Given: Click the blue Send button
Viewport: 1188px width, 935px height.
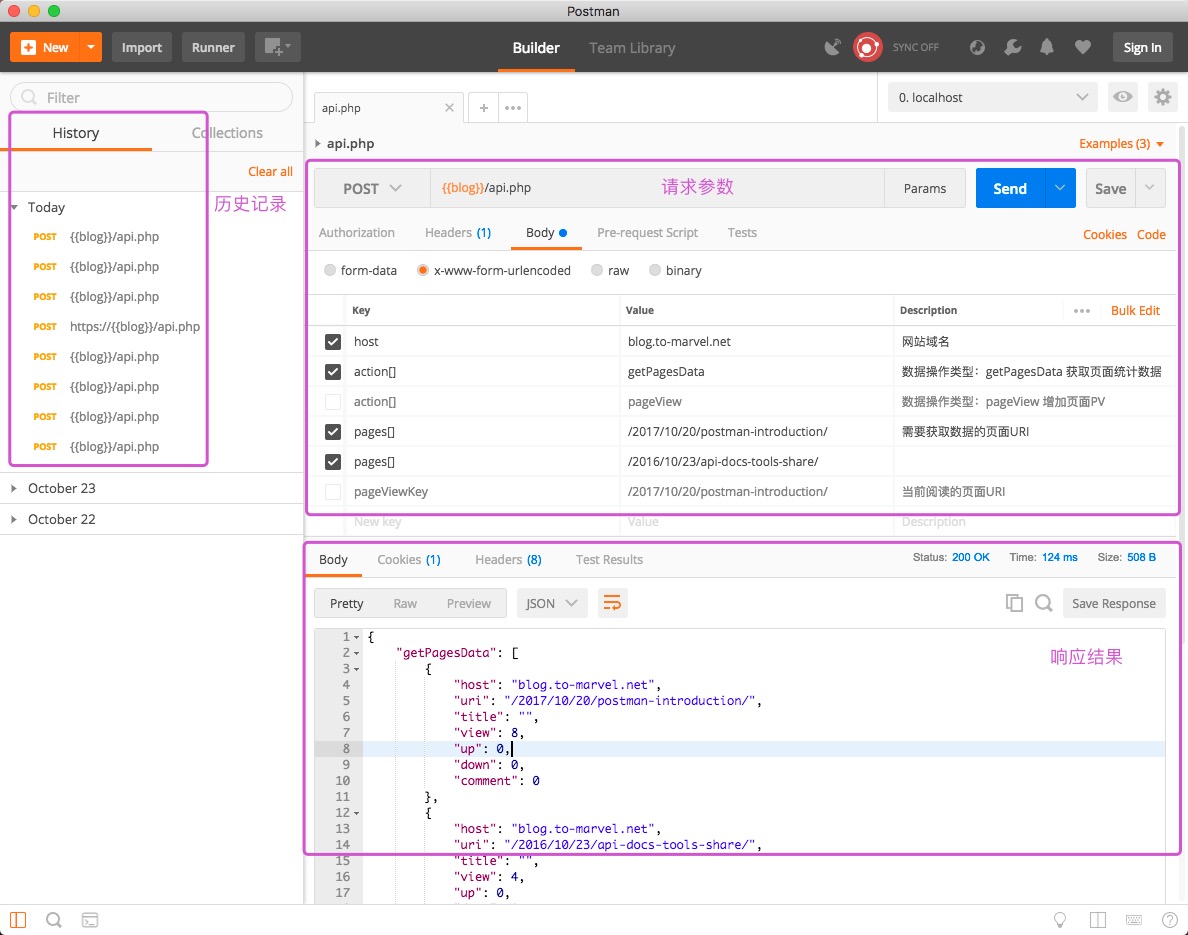Looking at the screenshot, I should click(1009, 188).
